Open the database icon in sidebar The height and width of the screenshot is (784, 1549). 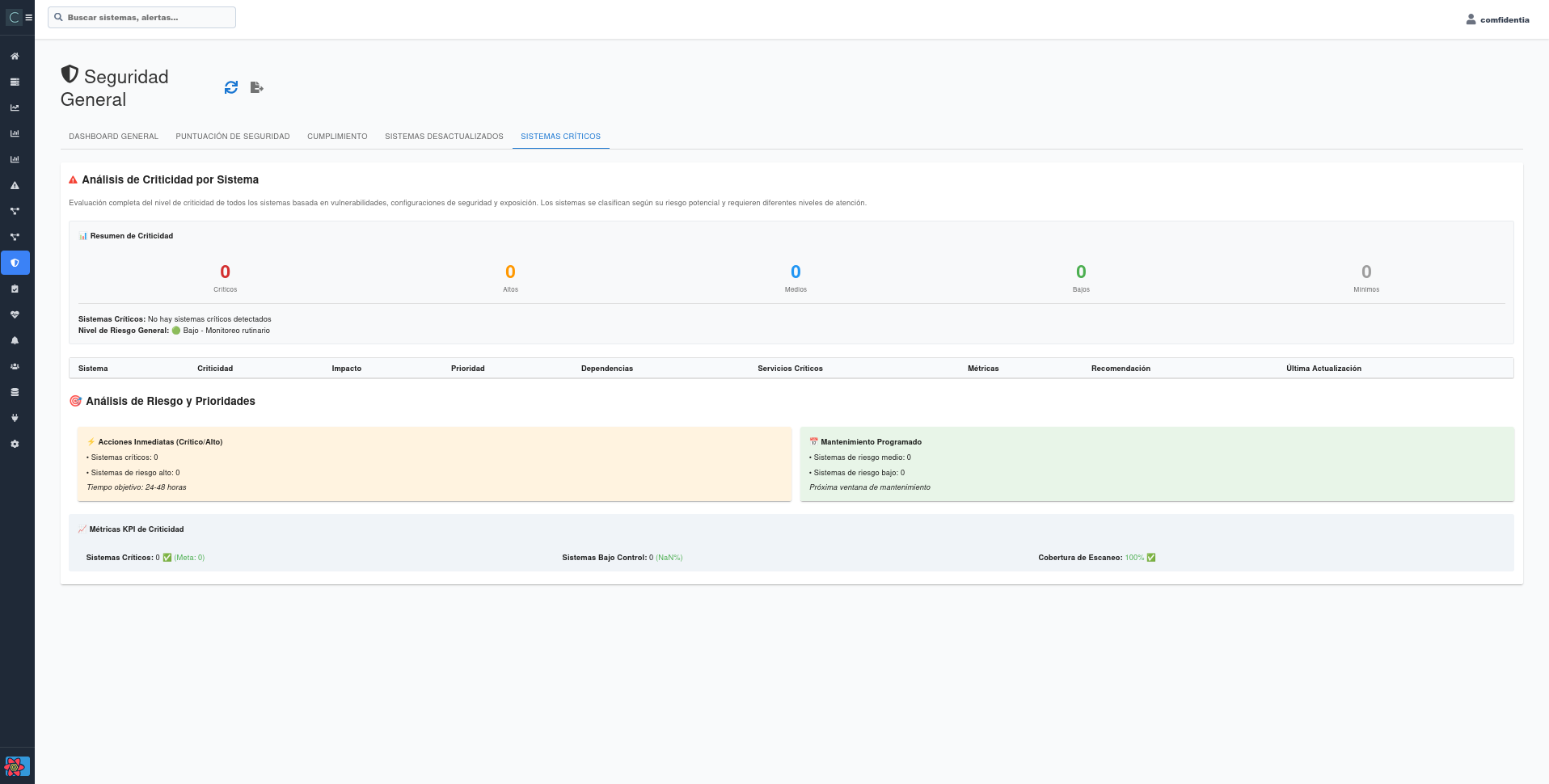pos(15,392)
